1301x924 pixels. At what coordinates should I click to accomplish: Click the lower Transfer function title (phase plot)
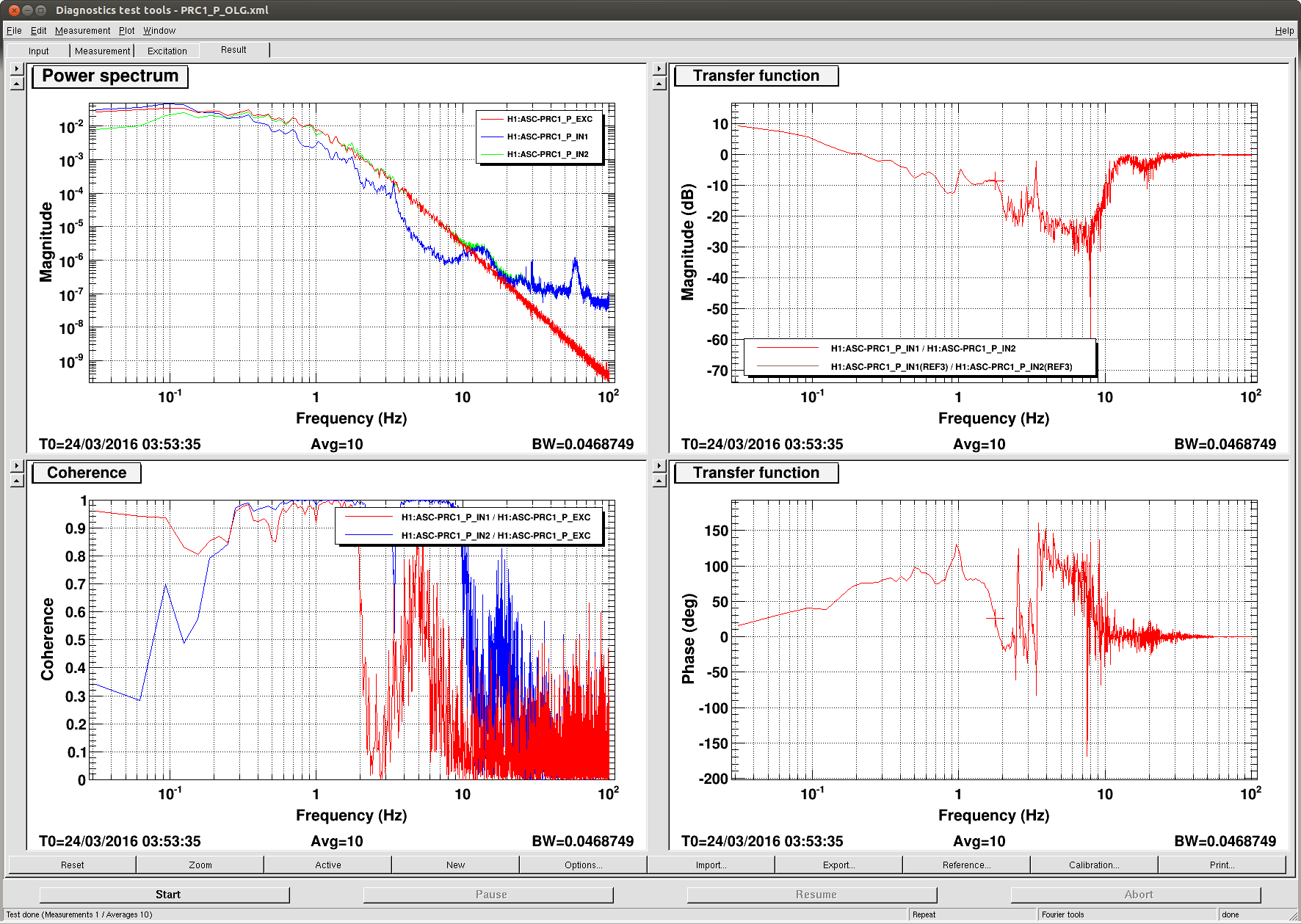[756, 473]
